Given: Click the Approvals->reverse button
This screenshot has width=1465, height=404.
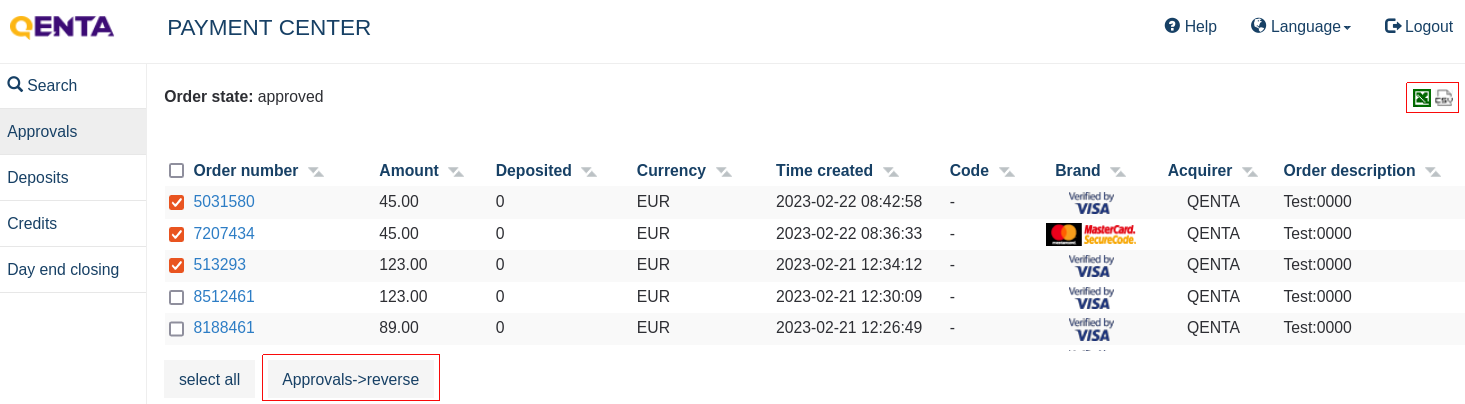Looking at the screenshot, I should coord(350,380).
